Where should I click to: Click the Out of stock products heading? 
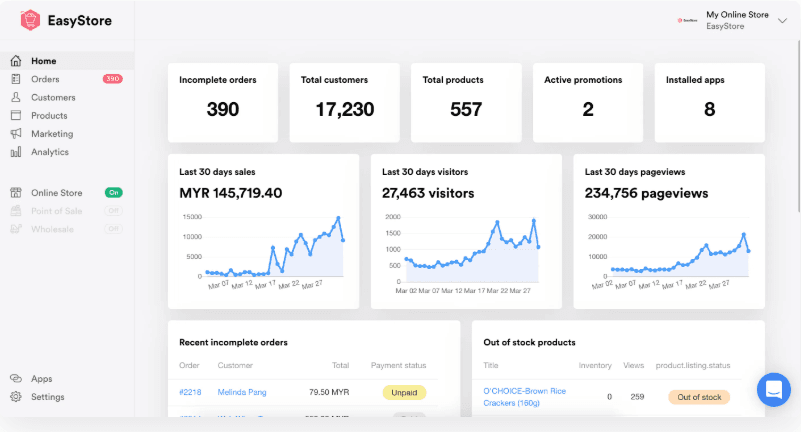click(x=529, y=342)
